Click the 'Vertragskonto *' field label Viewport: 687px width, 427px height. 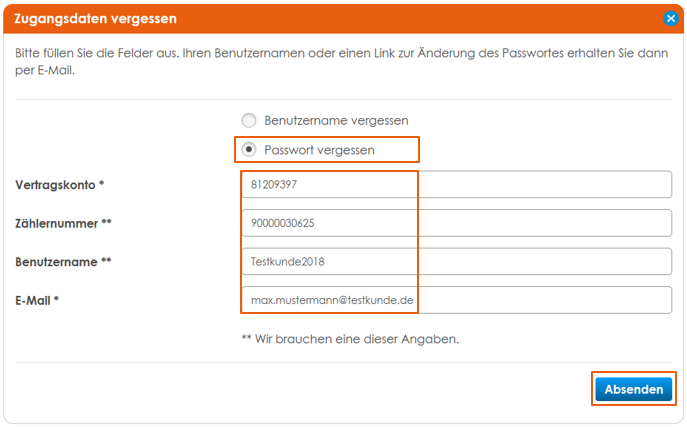56,185
